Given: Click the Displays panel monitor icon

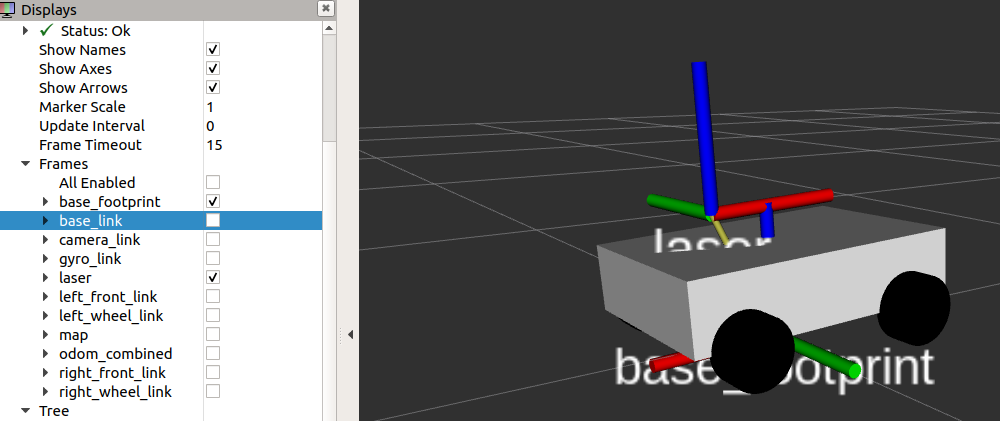Looking at the screenshot, I should point(9,9).
